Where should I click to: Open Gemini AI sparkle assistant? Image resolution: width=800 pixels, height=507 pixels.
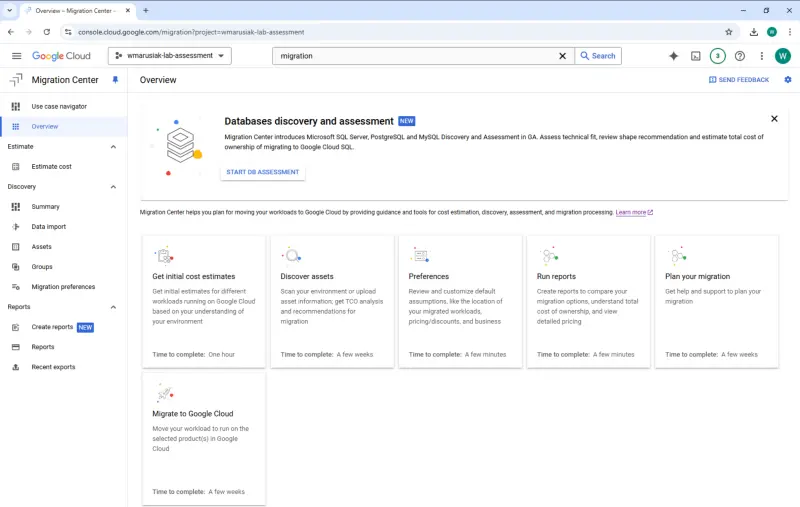click(673, 56)
